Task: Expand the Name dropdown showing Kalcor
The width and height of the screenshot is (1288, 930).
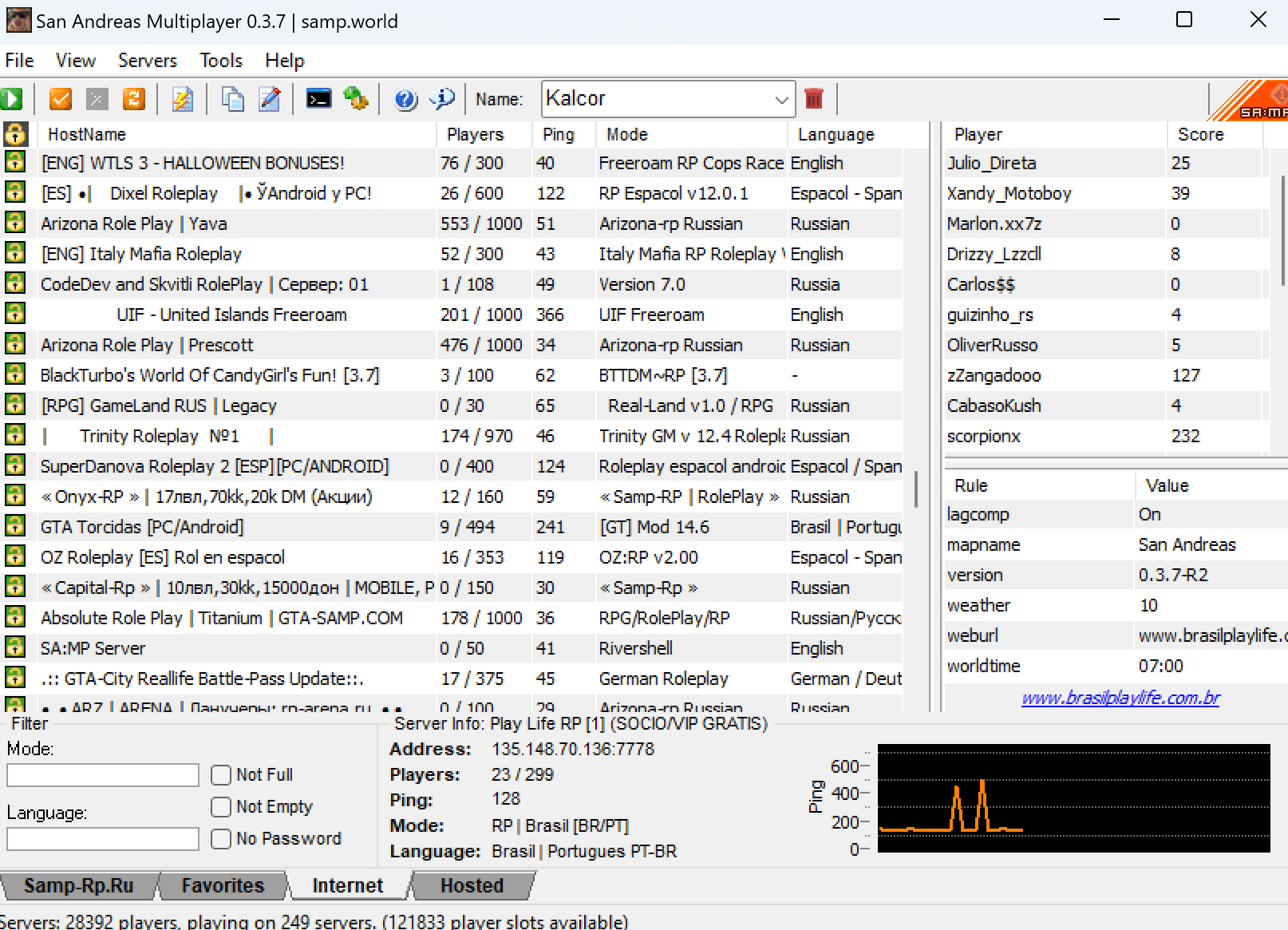Action: [x=781, y=100]
